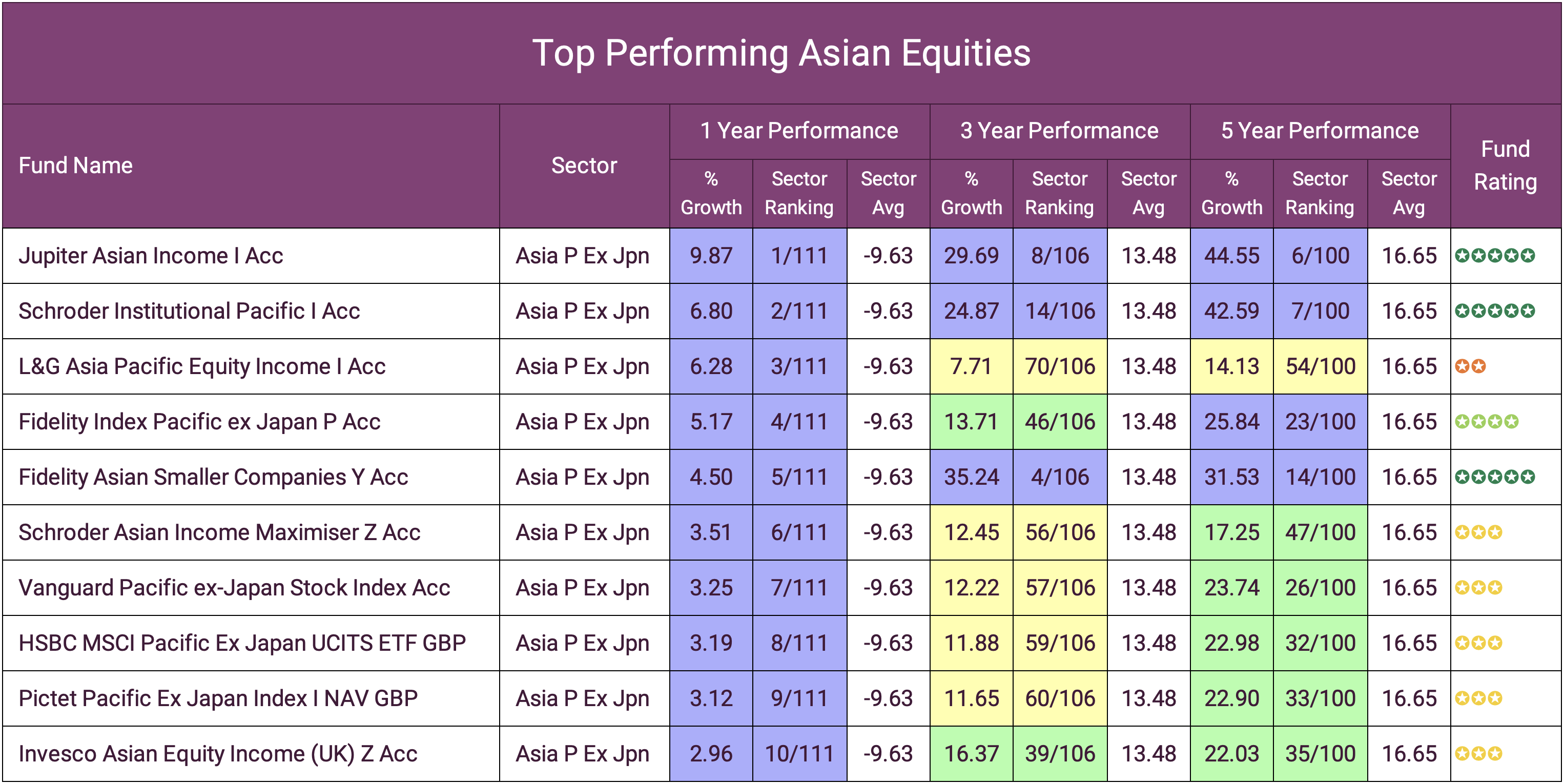This screenshot has width=1564, height=784.
Task: Click Vanguard Pacific ex-Japan's three-star rating
Action: point(1478,588)
